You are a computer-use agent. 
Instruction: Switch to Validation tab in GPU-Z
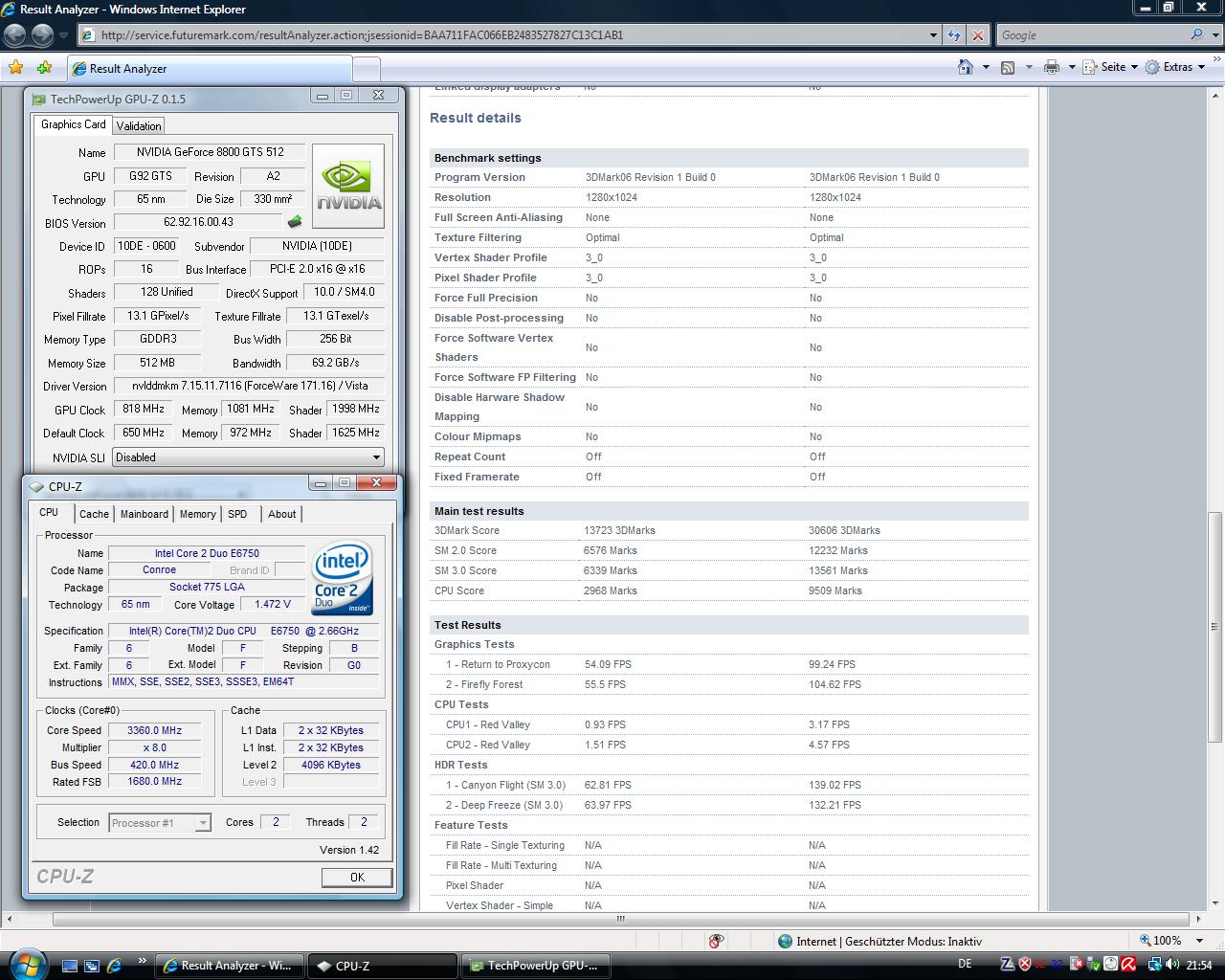(x=139, y=126)
